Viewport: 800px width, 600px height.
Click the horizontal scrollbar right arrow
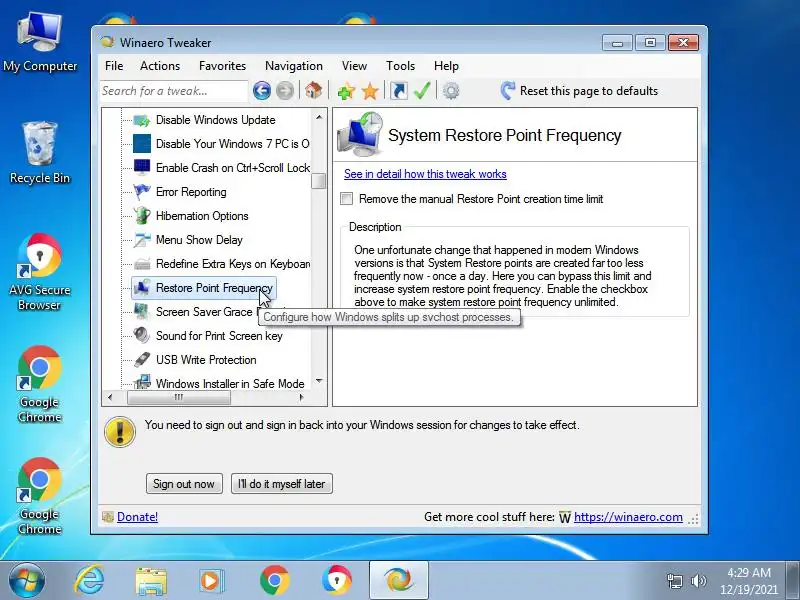(x=302, y=397)
